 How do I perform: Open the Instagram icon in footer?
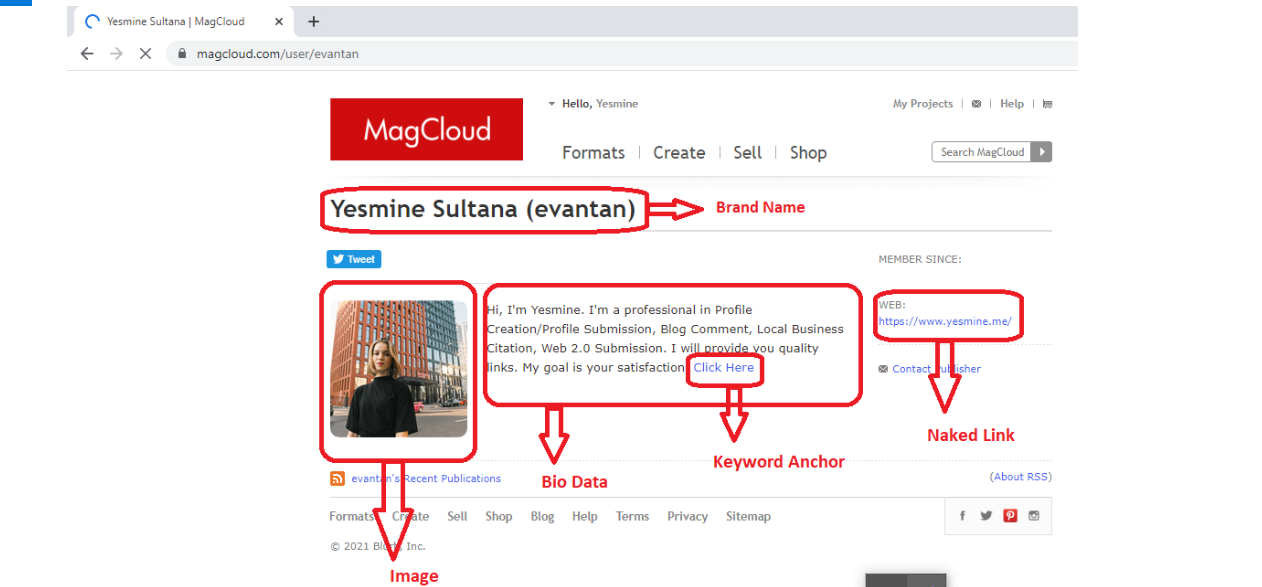[1034, 516]
